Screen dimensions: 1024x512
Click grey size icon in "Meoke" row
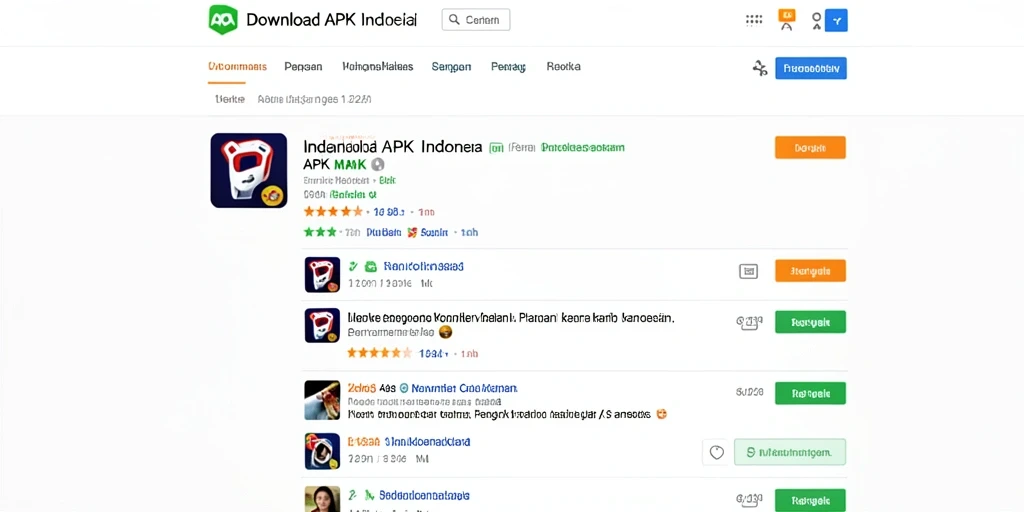click(x=749, y=322)
